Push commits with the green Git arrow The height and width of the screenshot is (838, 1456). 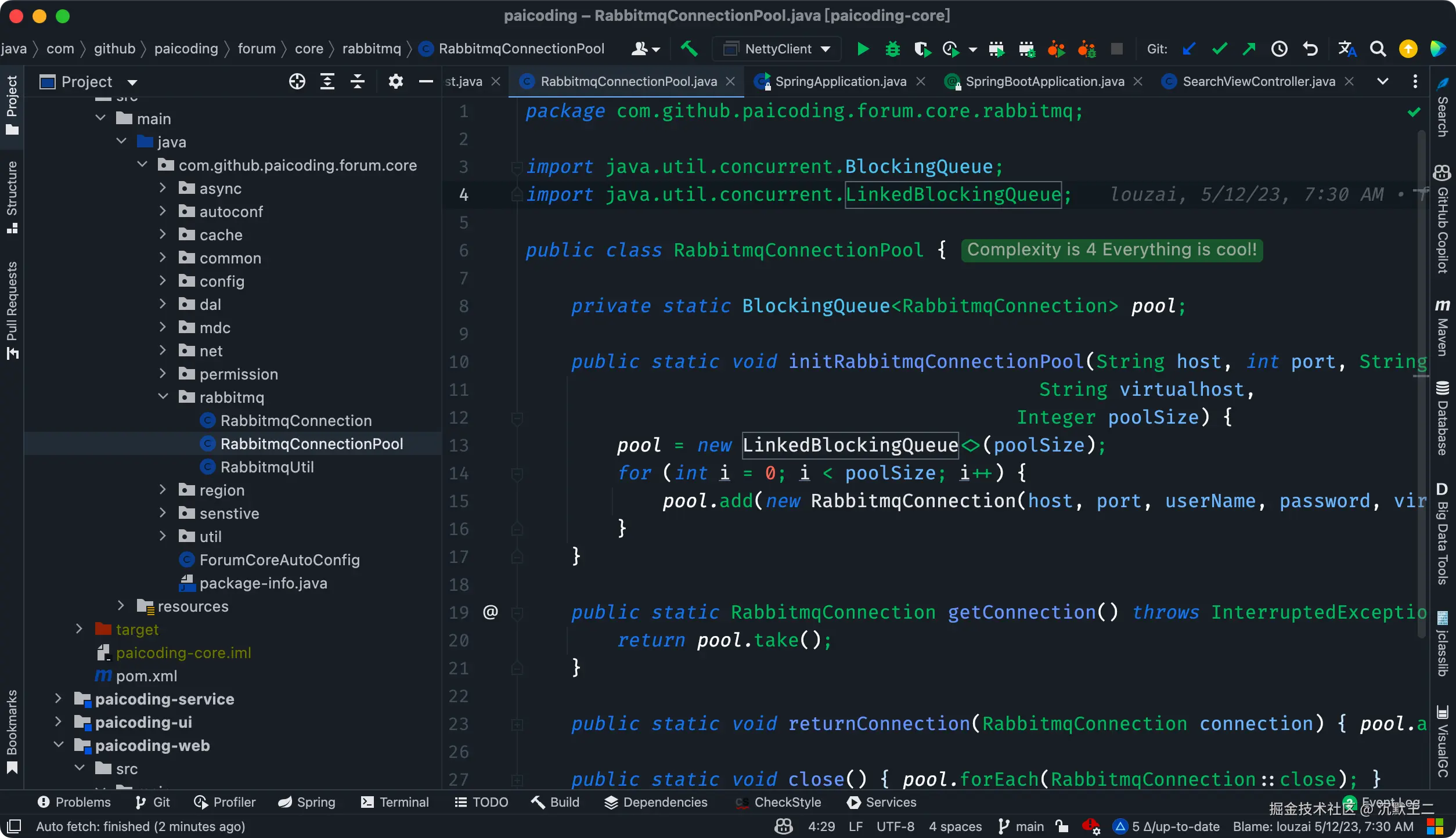pos(1250,49)
